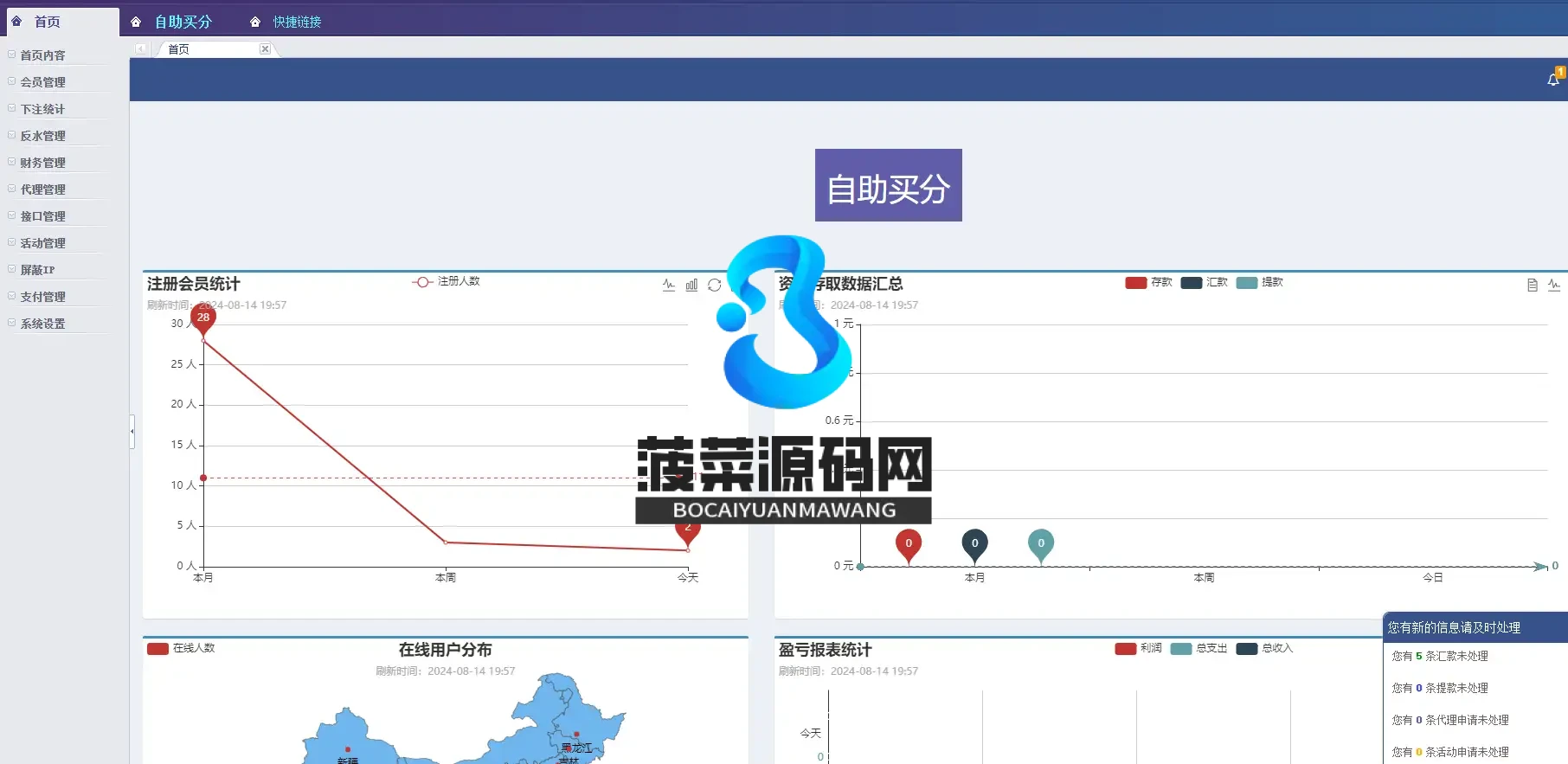This screenshot has width=1568, height=764.
Task: Toggle the 汇款 legend series
Action: 1205,282
